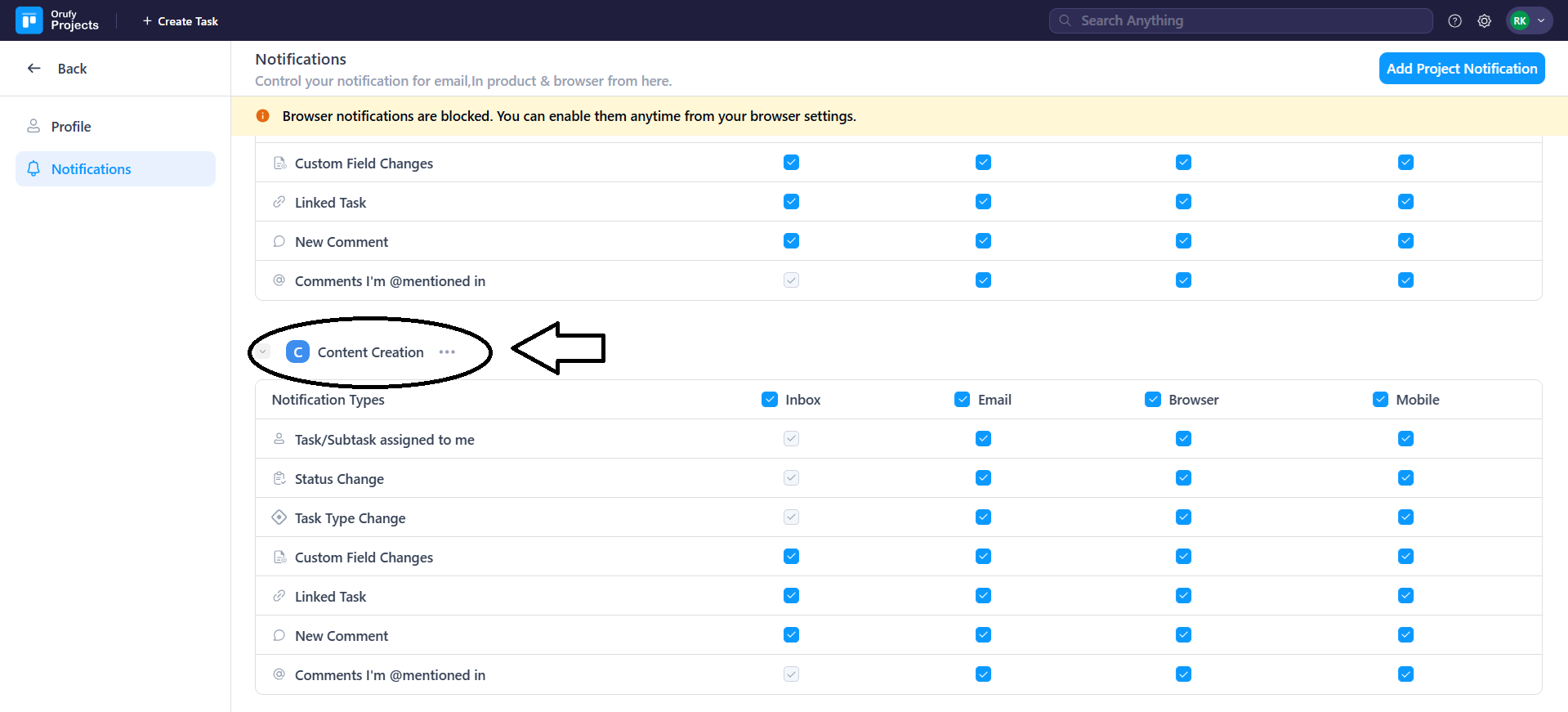Click the back arrow icon
This screenshot has height=712, width=1568.
[34, 69]
